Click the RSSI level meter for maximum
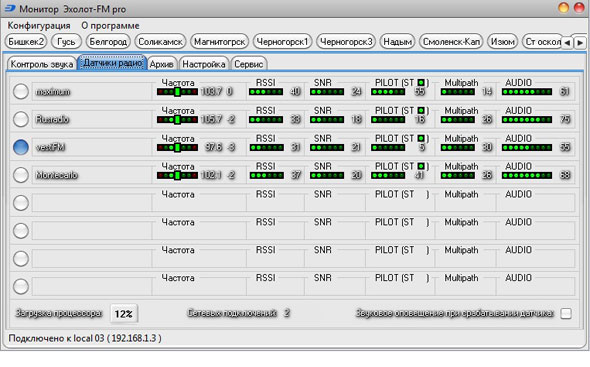590x367 pixels. (266, 92)
